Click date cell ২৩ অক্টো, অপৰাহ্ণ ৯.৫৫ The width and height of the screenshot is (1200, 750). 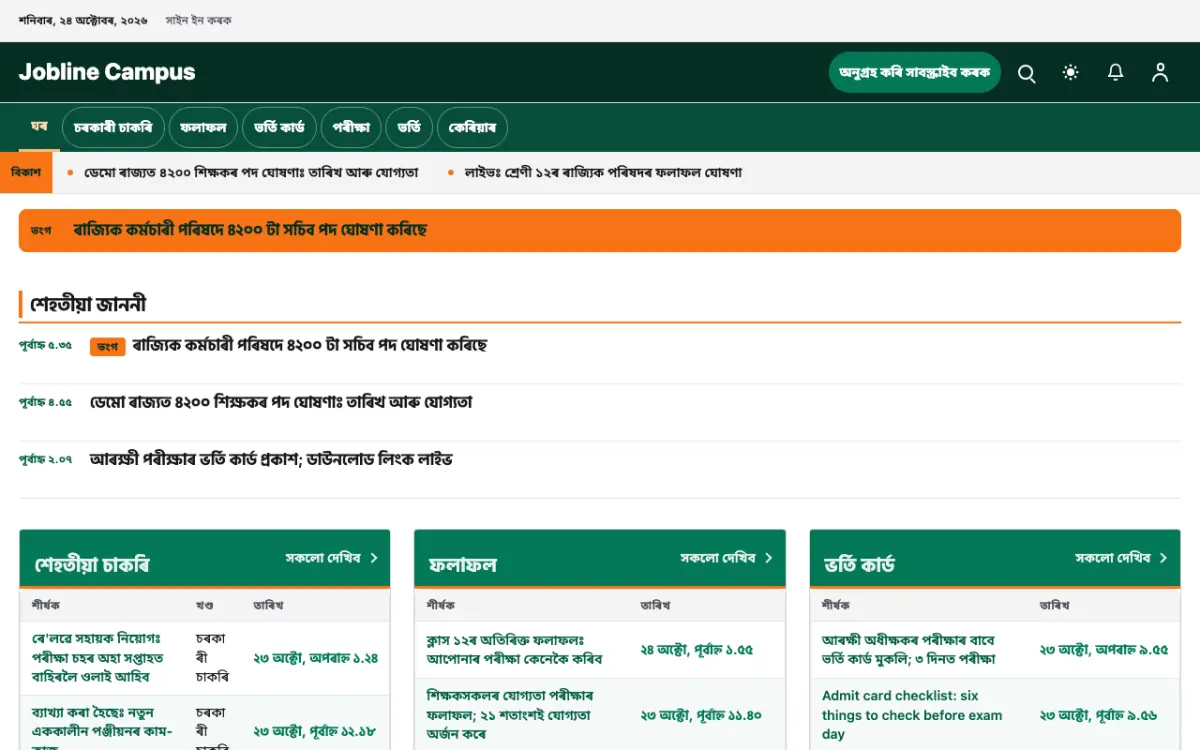point(1104,650)
